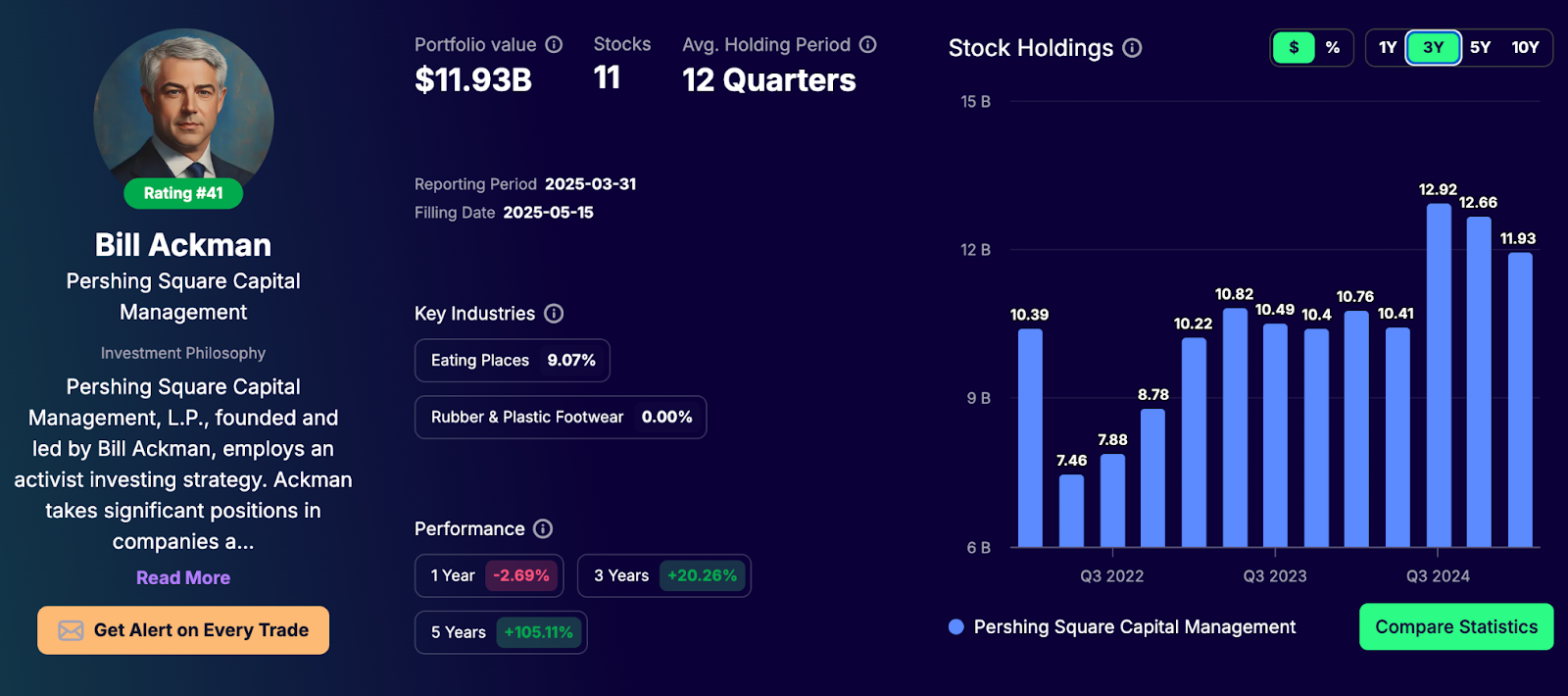Open the Stock Holdings info icon
Image resolution: width=1568 pixels, height=696 pixels.
[1132, 48]
